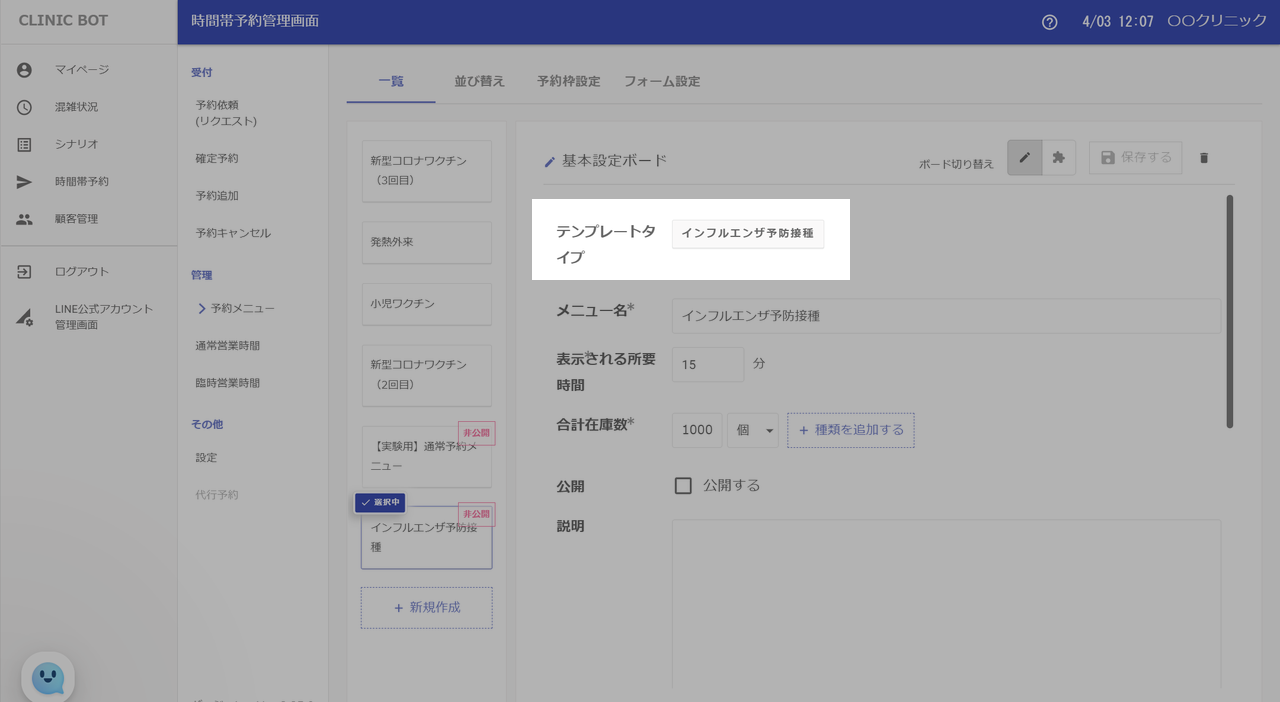Click the メニュー名 input field
Image resolution: width=1280 pixels, height=702 pixels.
[945, 316]
